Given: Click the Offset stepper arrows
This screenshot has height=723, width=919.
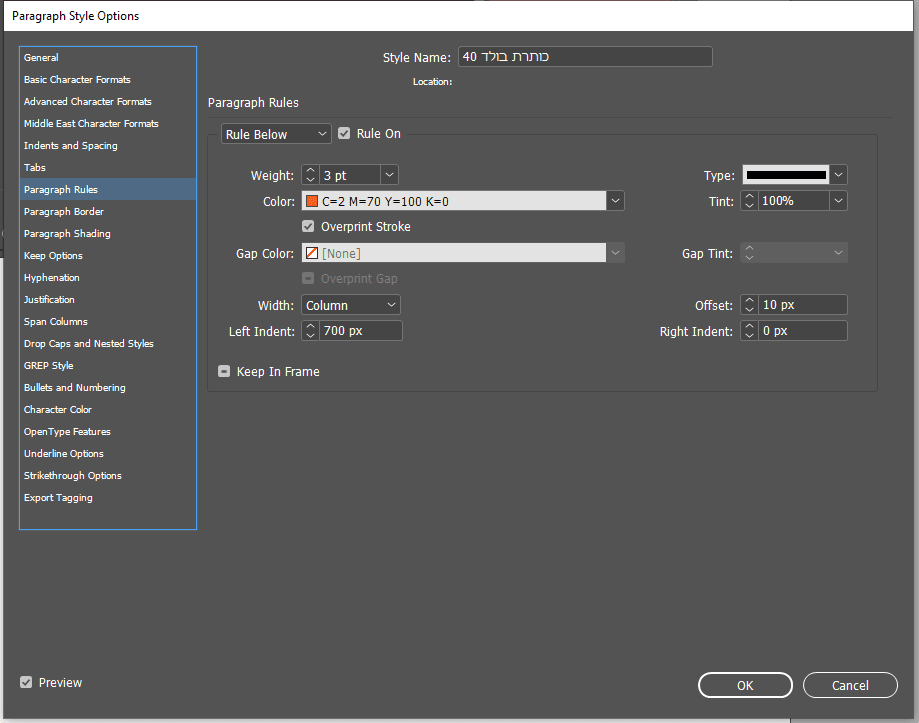Looking at the screenshot, I should pos(749,305).
